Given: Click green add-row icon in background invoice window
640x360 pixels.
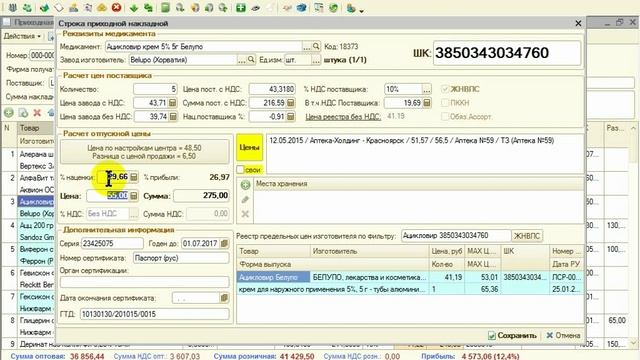Looking at the screenshot, I should coord(9,113).
